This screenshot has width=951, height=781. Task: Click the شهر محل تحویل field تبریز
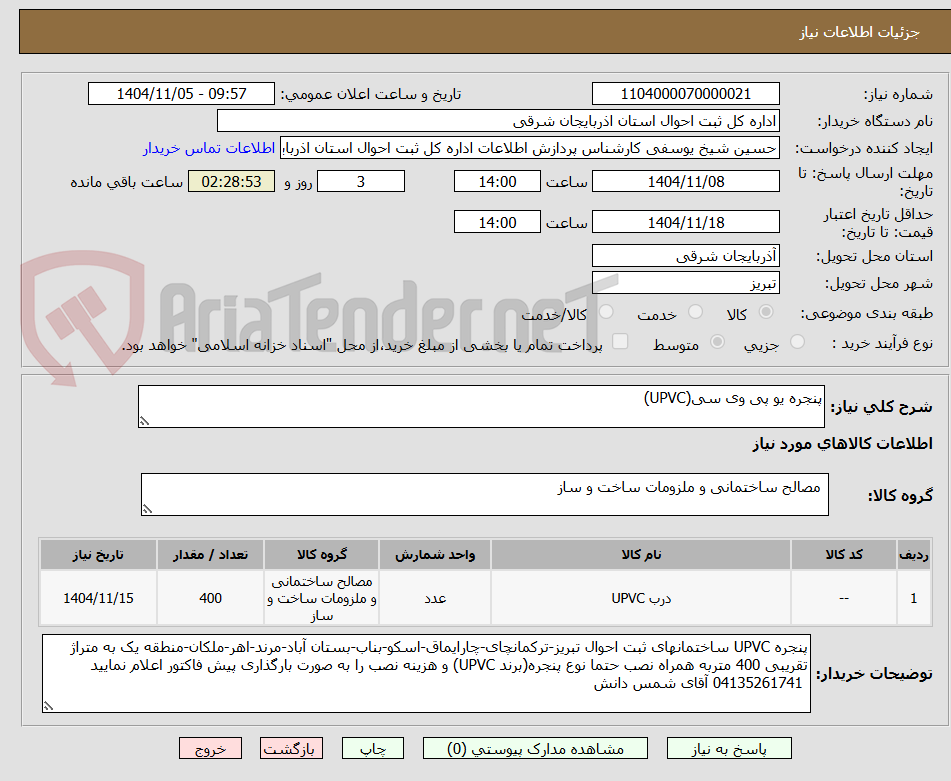(x=685, y=283)
